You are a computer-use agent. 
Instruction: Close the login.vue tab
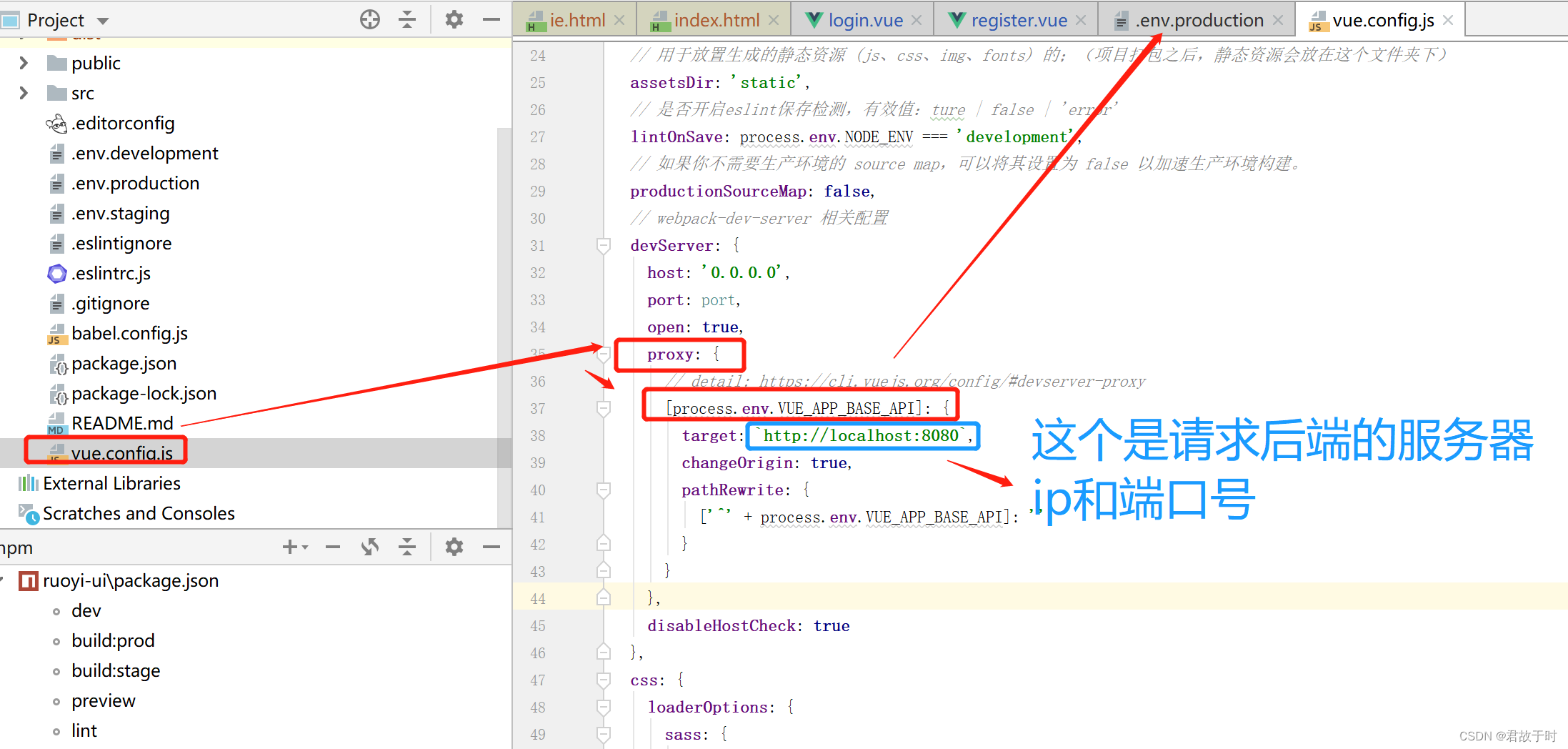pyautogui.click(x=917, y=20)
